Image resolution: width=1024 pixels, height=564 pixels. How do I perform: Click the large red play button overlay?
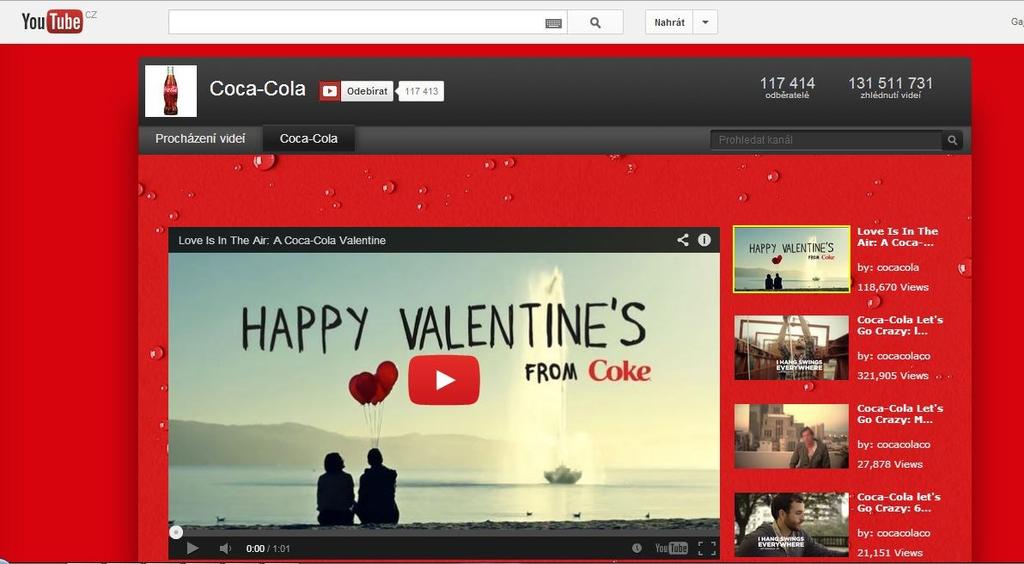click(x=444, y=380)
